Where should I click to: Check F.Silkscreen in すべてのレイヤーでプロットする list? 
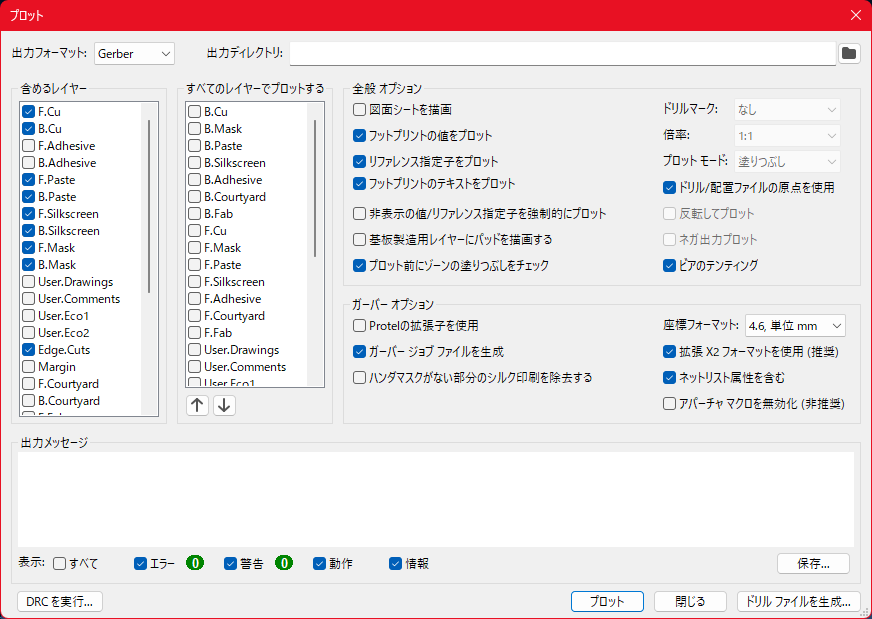point(194,282)
